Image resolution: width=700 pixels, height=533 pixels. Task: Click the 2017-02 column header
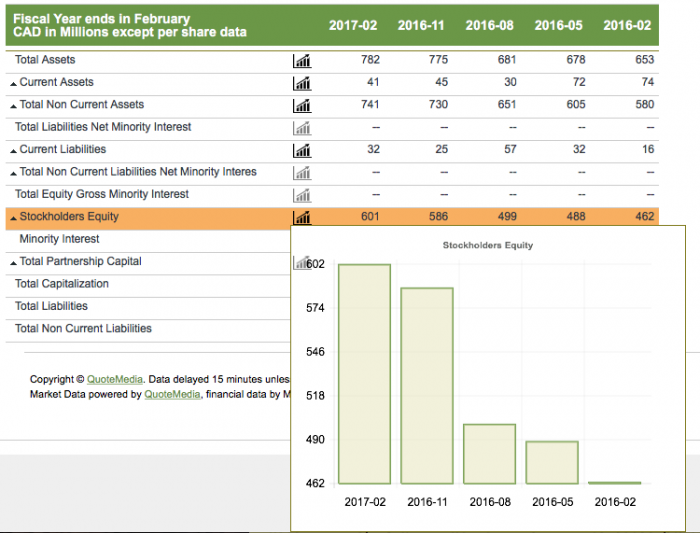point(353,25)
